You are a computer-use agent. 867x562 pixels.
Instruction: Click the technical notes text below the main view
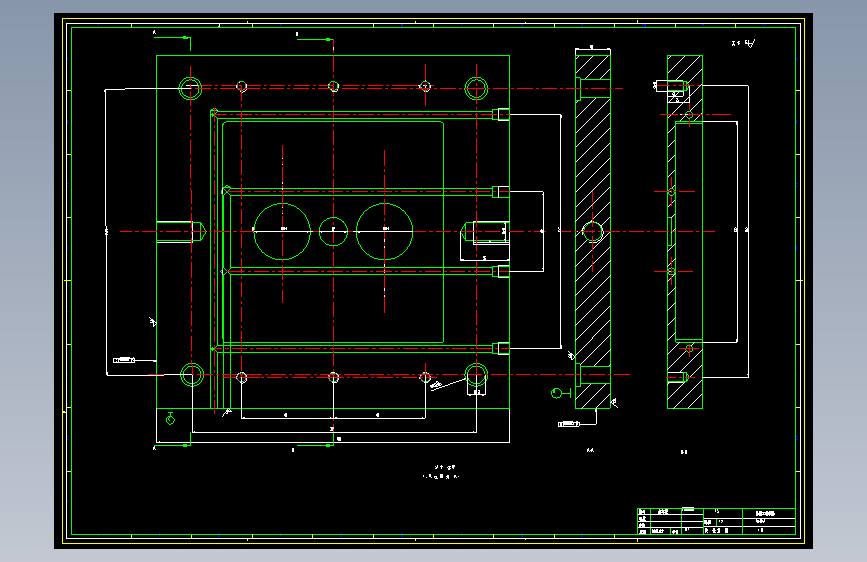(441, 472)
